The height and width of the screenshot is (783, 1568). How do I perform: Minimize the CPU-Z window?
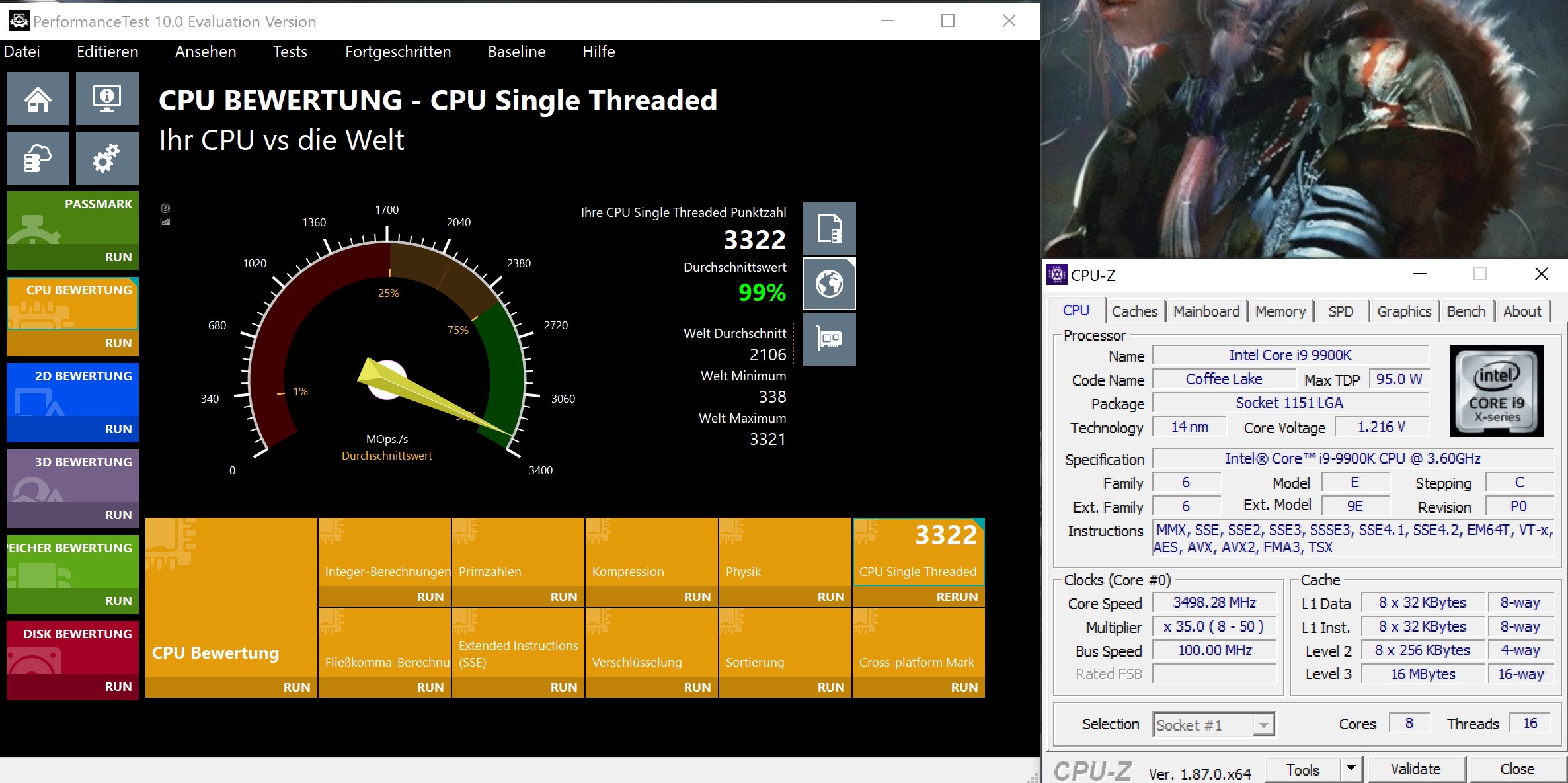[1419, 274]
